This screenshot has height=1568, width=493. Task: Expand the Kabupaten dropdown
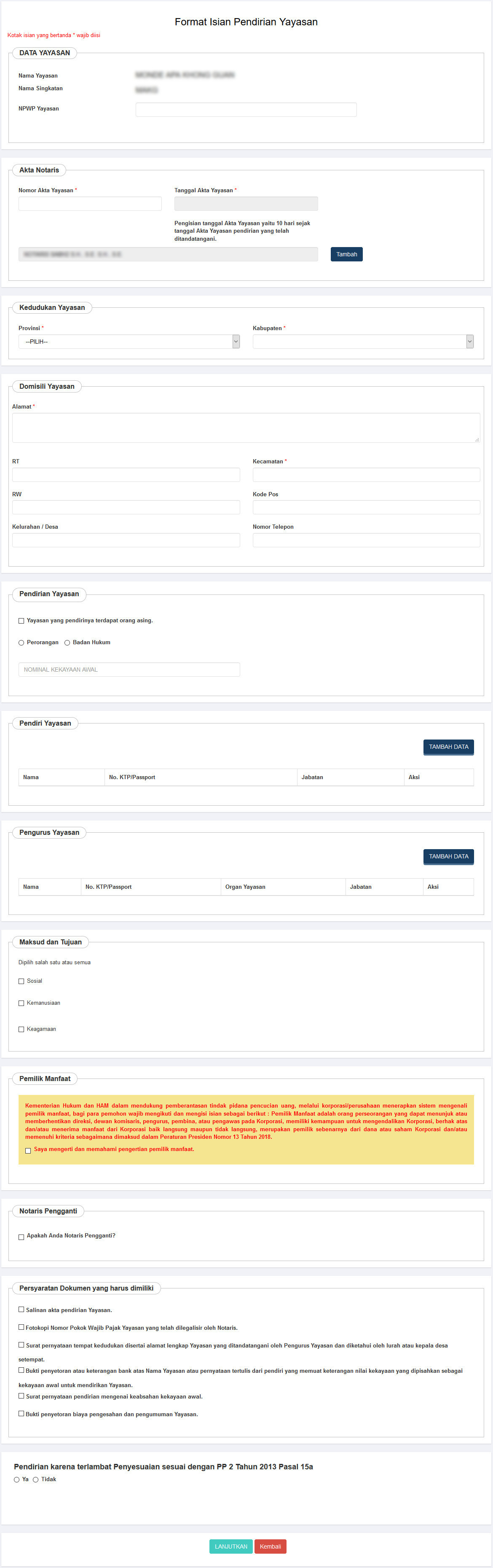click(x=363, y=342)
